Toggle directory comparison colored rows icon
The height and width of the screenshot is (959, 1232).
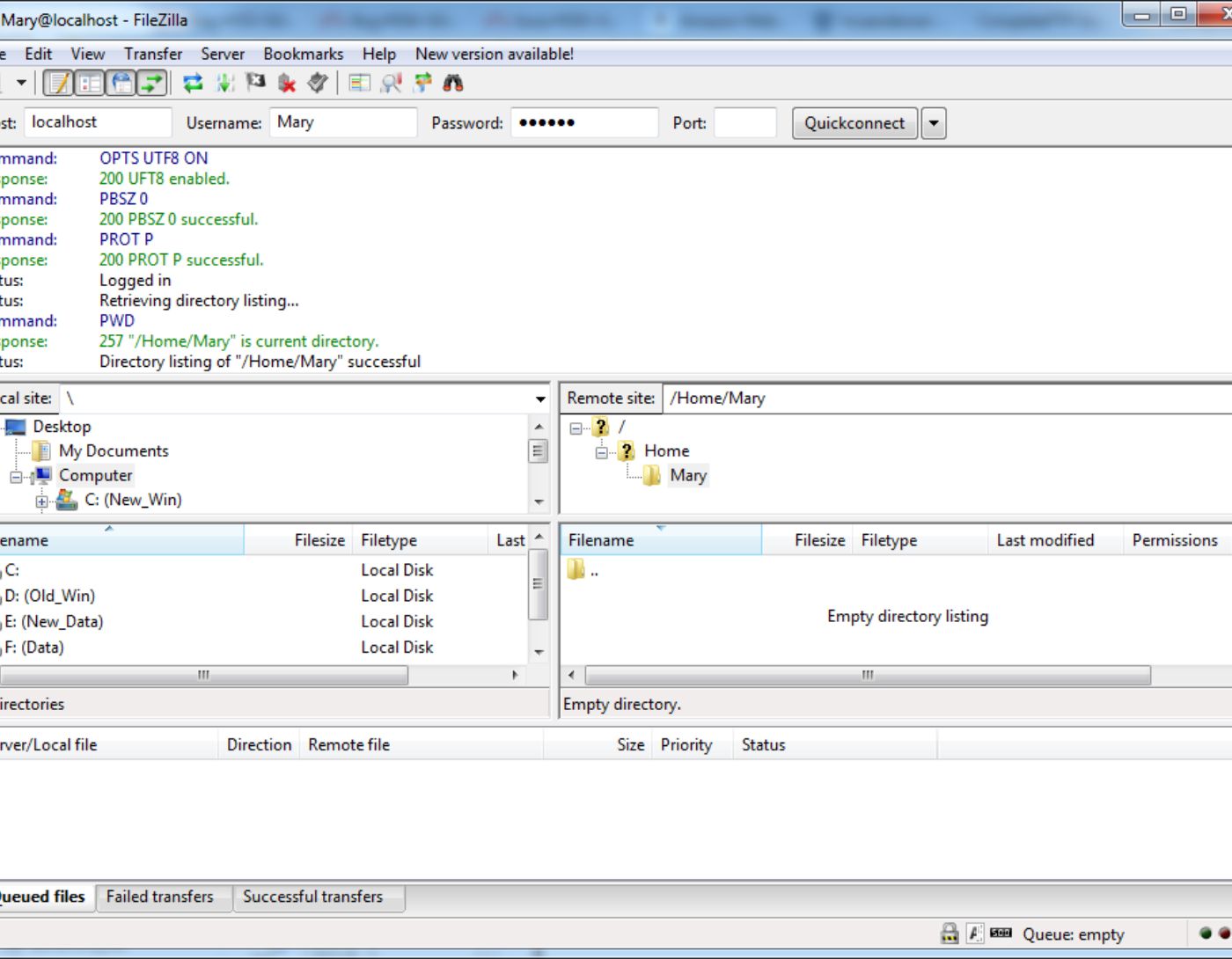click(x=359, y=84)
